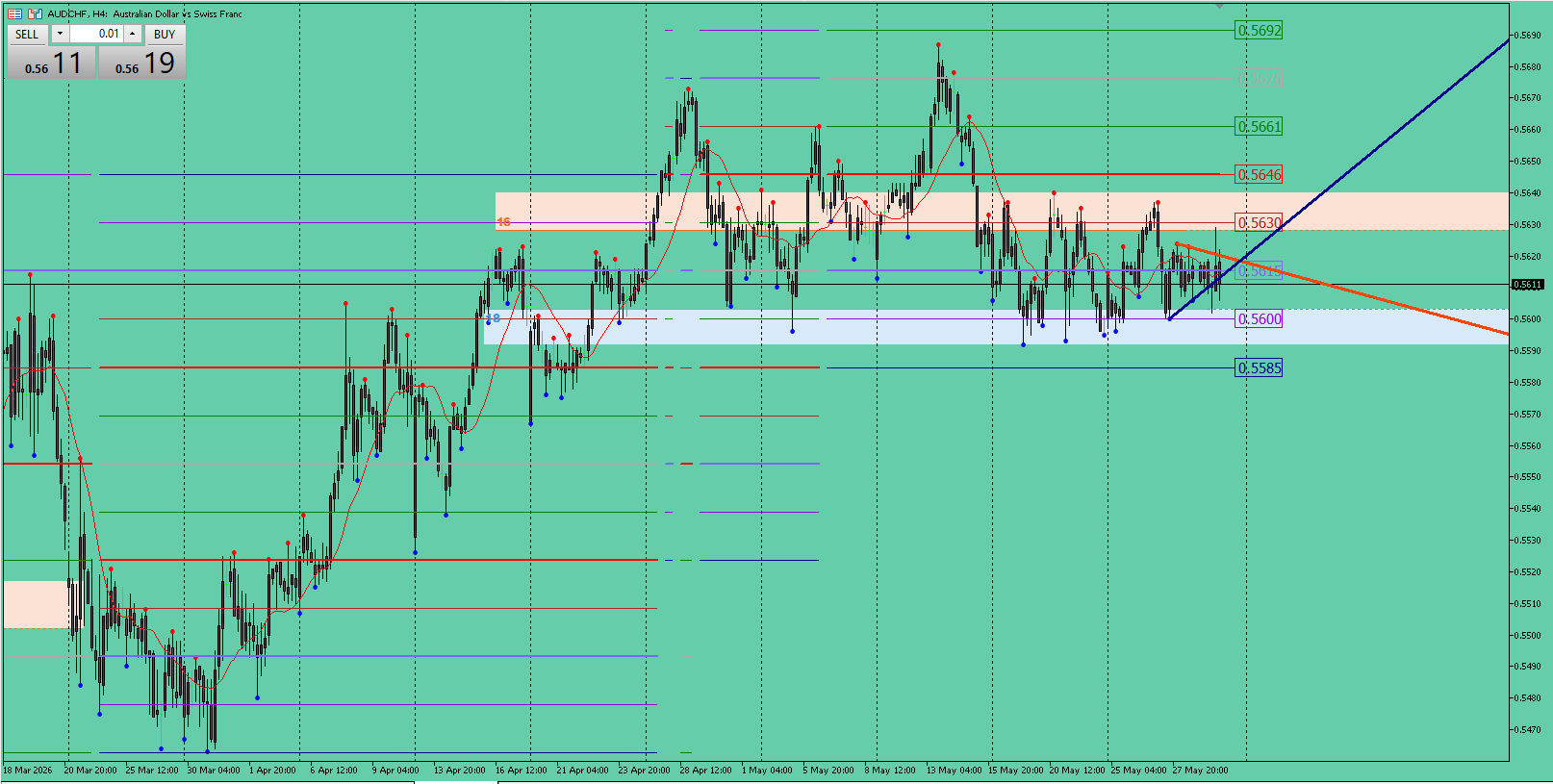Click the blue 0.5585 level label
The width and height of the screenshot is (1553, 784).
1259,368
